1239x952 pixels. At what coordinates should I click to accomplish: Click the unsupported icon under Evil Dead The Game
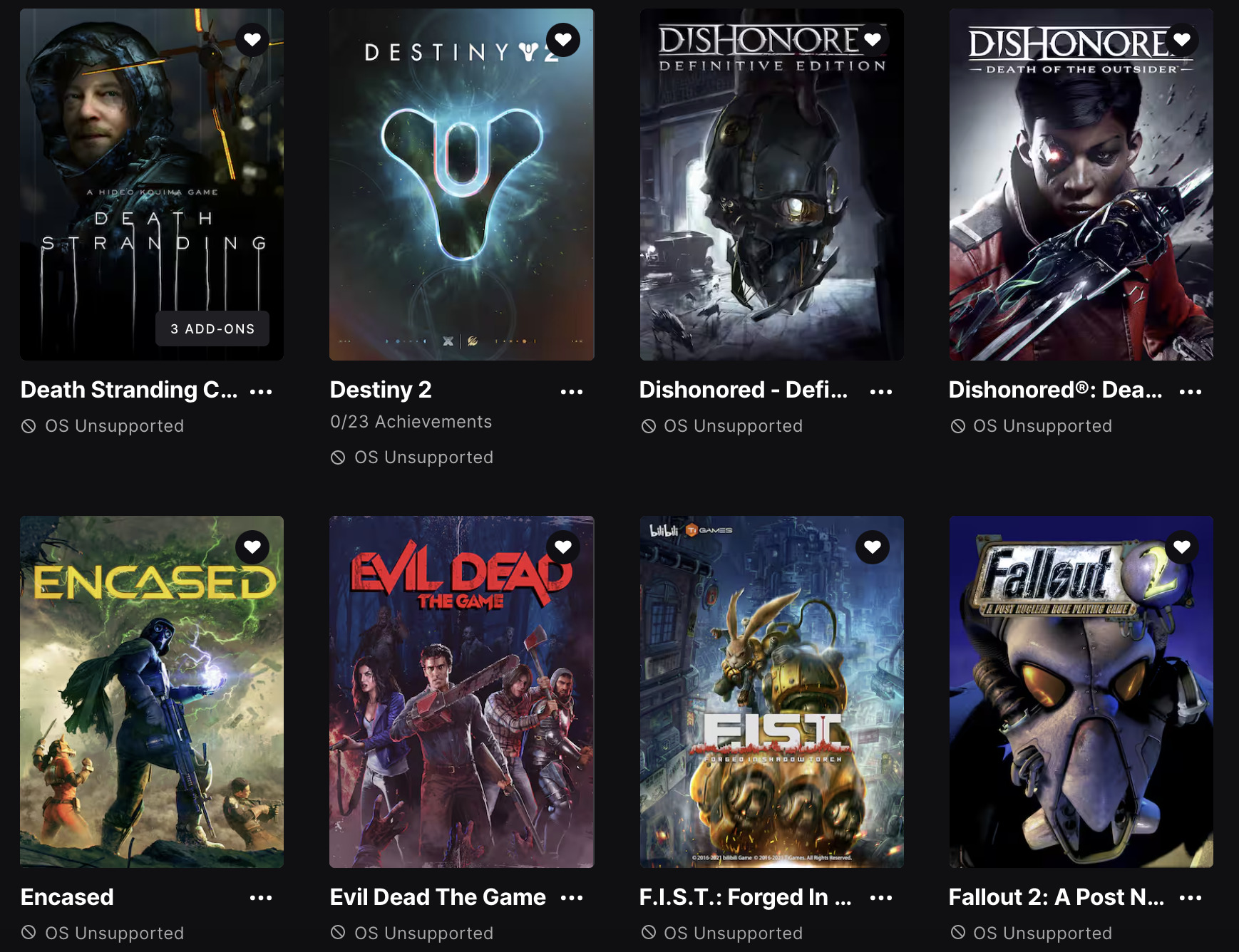coord(338,932)
